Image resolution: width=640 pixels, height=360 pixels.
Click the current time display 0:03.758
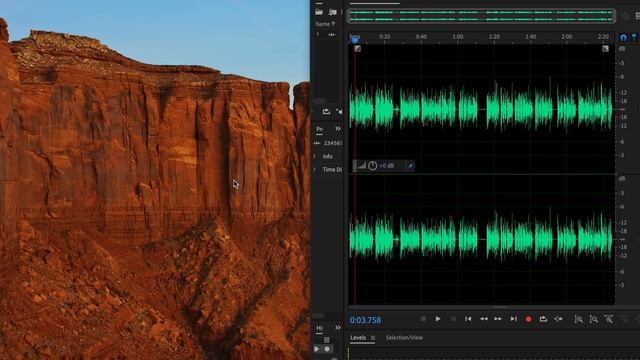click(365, 320)
